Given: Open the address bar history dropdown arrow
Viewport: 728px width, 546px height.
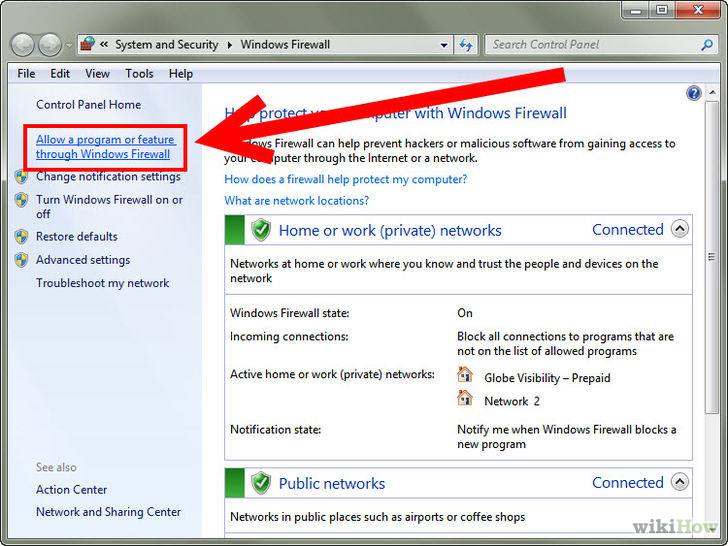Looking at the screenshot, I should tap(444, 45).
